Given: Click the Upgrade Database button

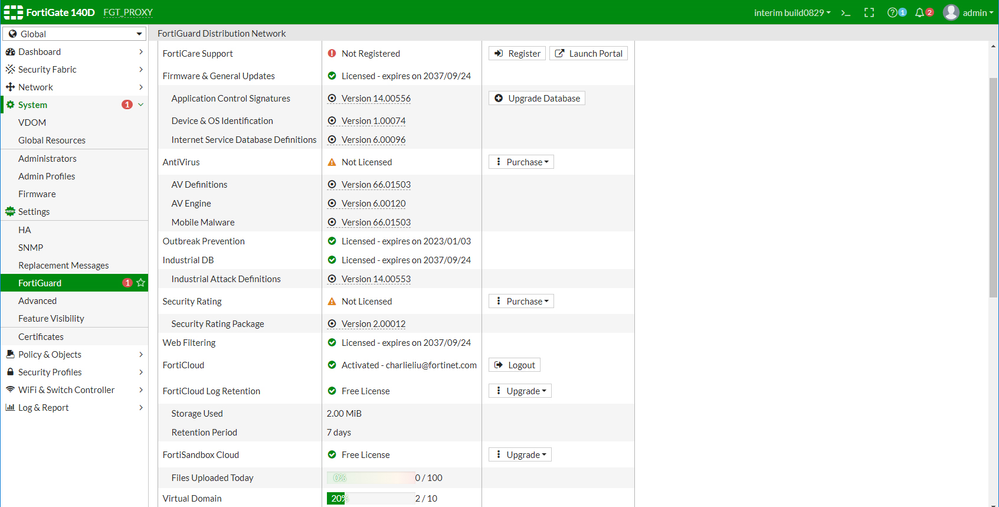Looking at the screenshot, I should tap(536, 99).
